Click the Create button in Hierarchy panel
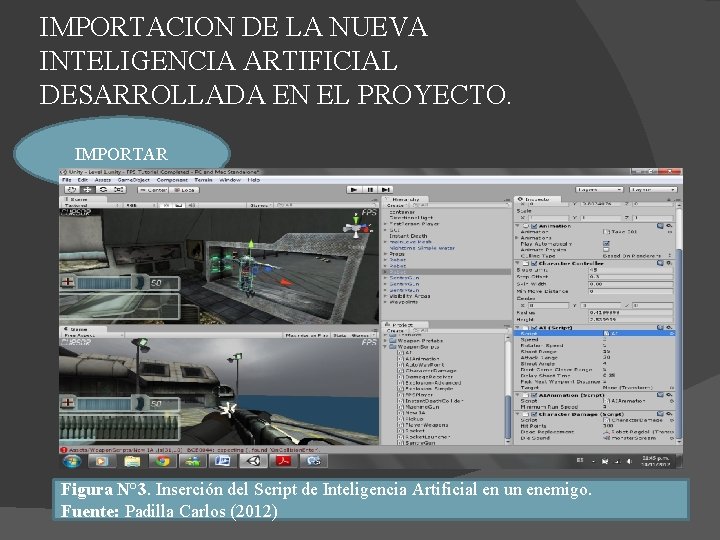 coord(395,205)
